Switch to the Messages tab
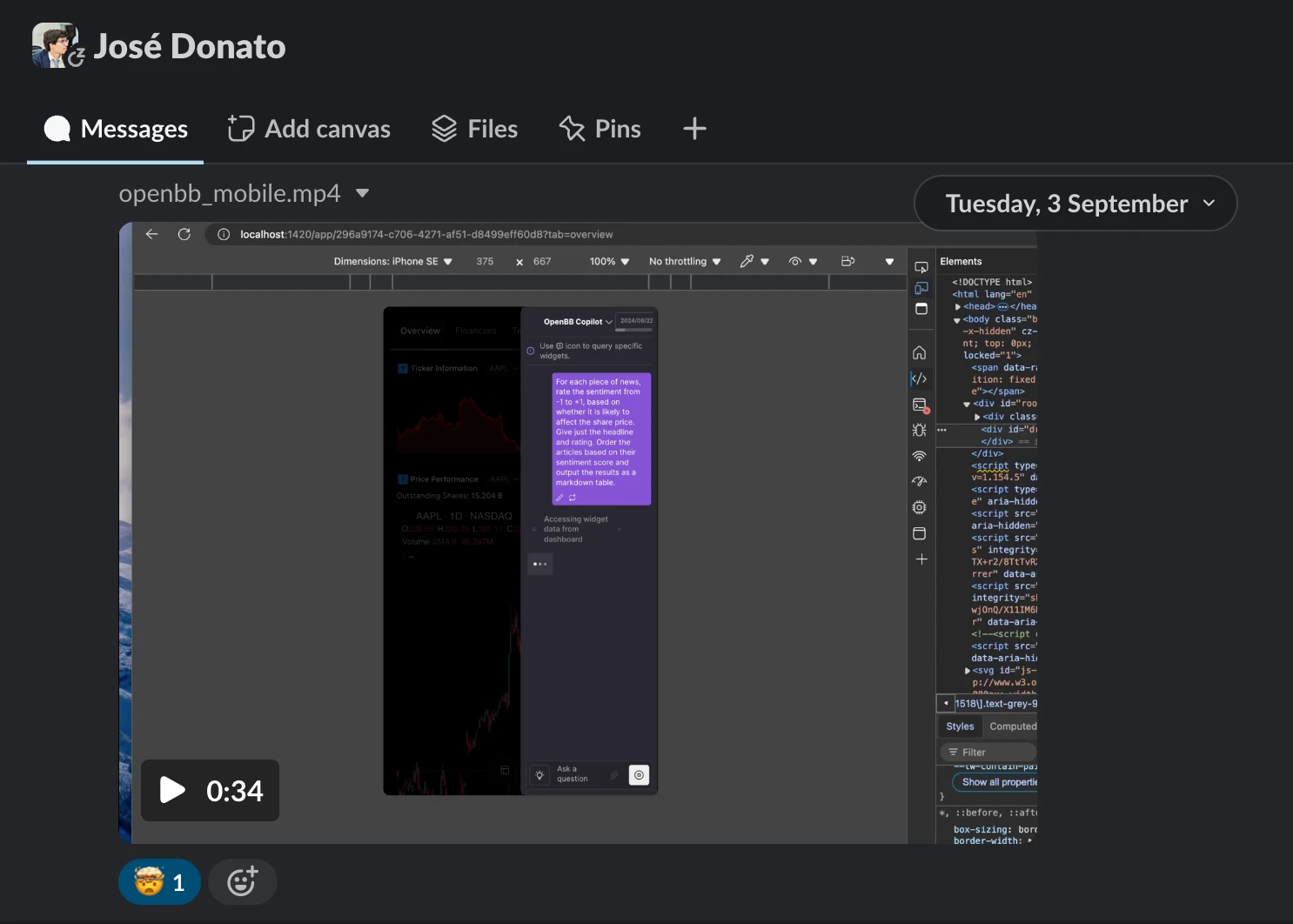Viewport: 1293px width, 924px height. pyautogui.click(x=116, y=129)
